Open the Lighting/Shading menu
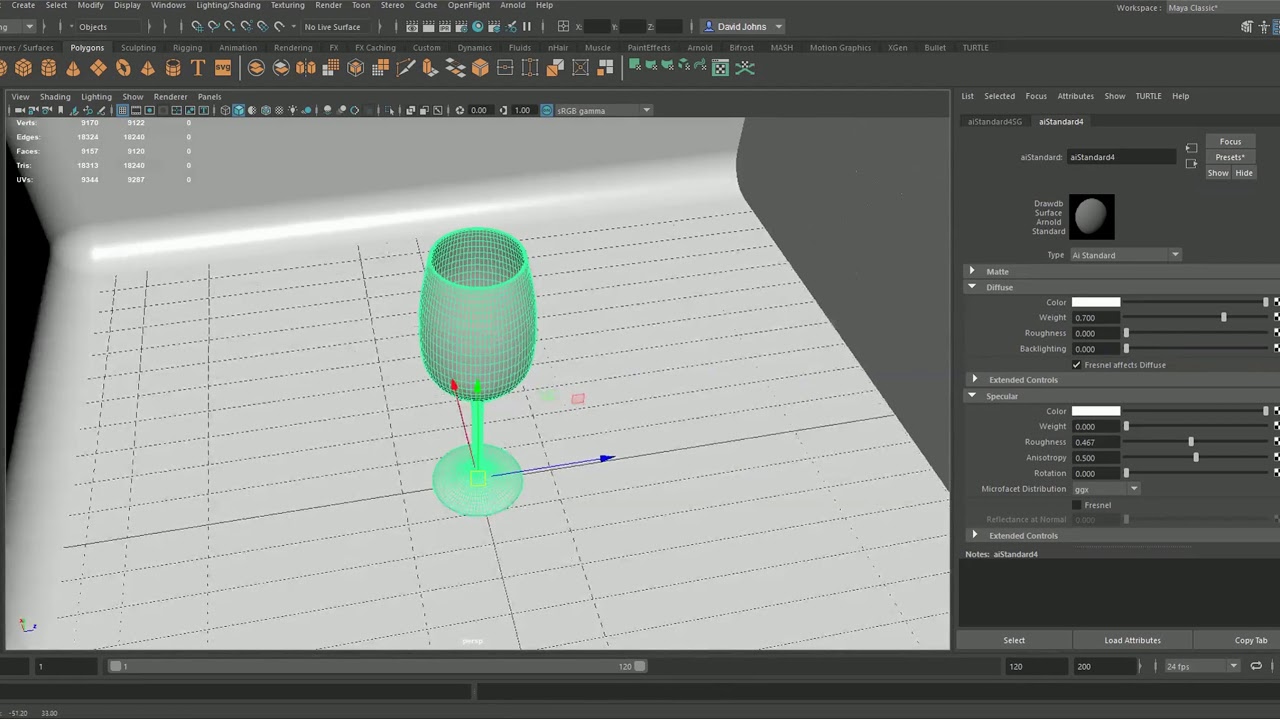The image size is (1280, 720). [228, 5]
